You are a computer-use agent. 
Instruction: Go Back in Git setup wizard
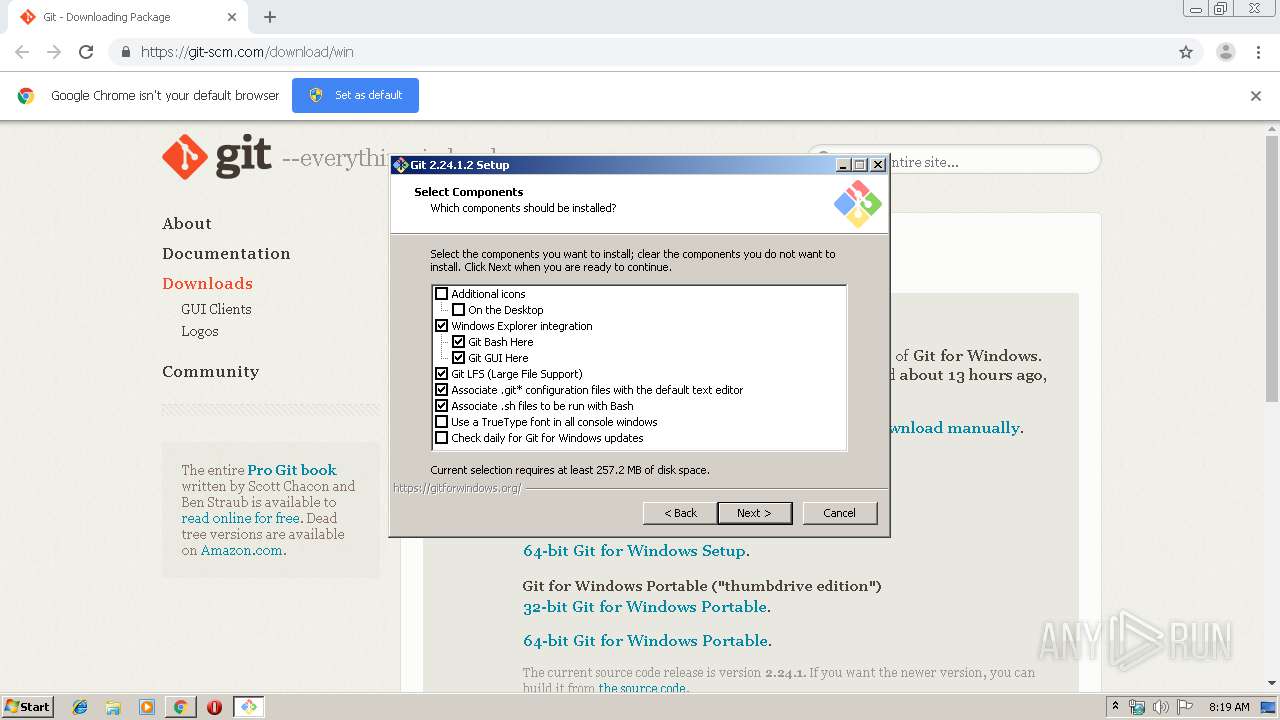tap(680, 513)
